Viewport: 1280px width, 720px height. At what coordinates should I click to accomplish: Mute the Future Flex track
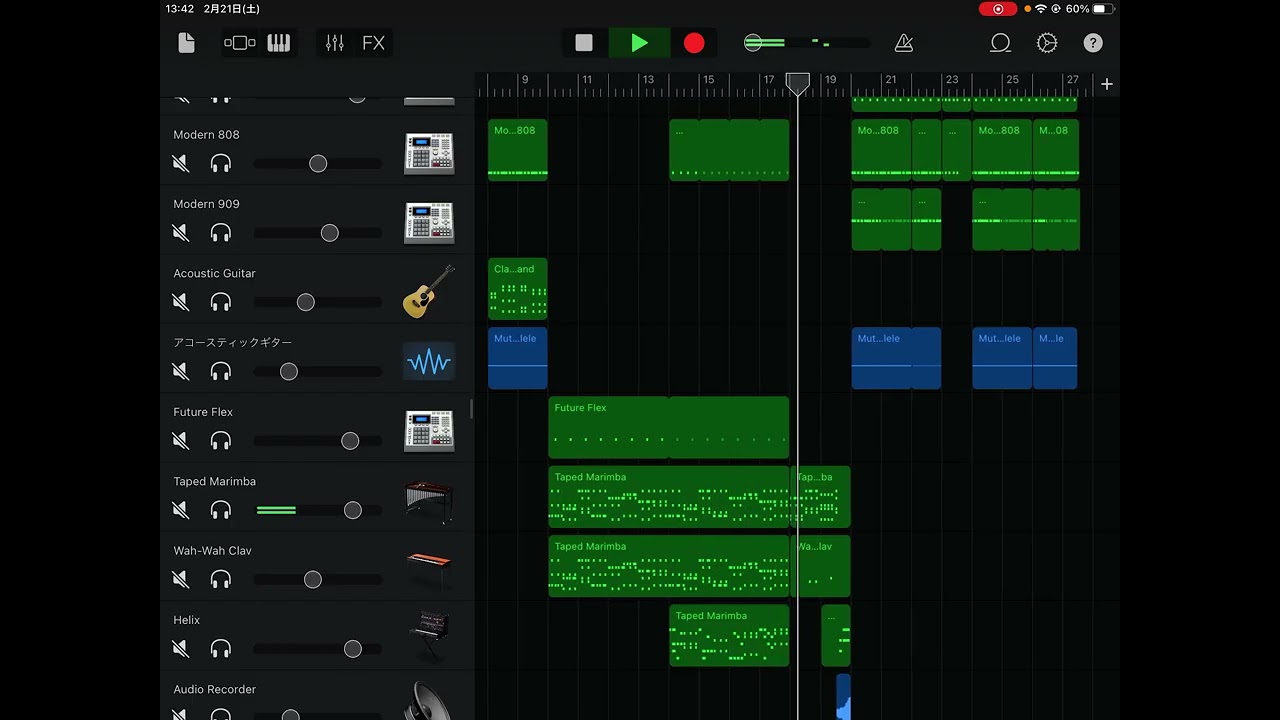pos(181,440)
